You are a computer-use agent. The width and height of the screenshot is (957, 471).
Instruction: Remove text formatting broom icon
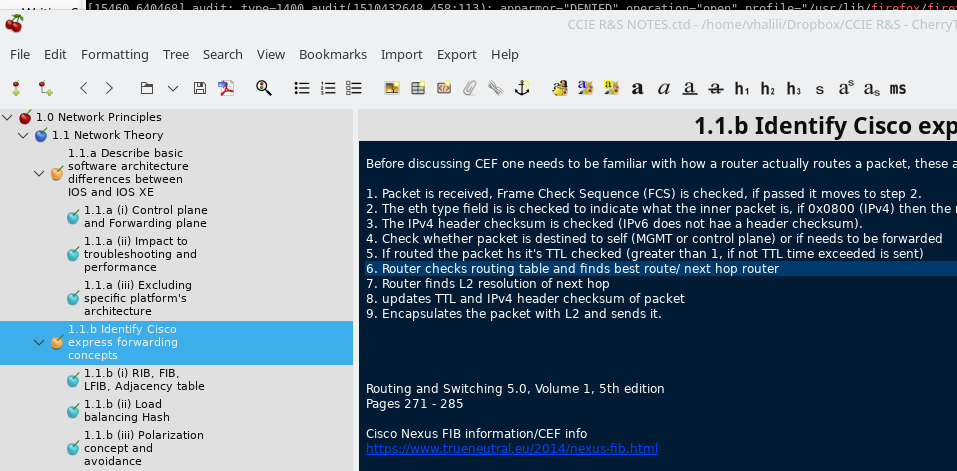tap(560, 88)
